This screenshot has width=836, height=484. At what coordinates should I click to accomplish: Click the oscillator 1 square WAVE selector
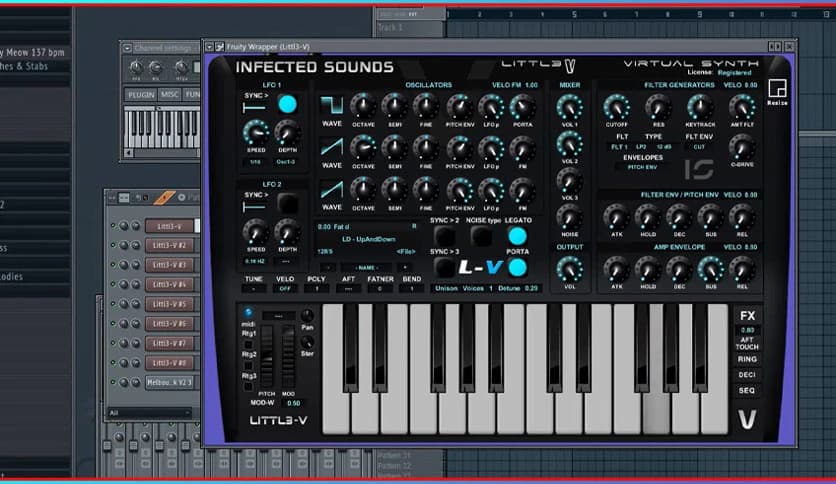coord(332,106)
